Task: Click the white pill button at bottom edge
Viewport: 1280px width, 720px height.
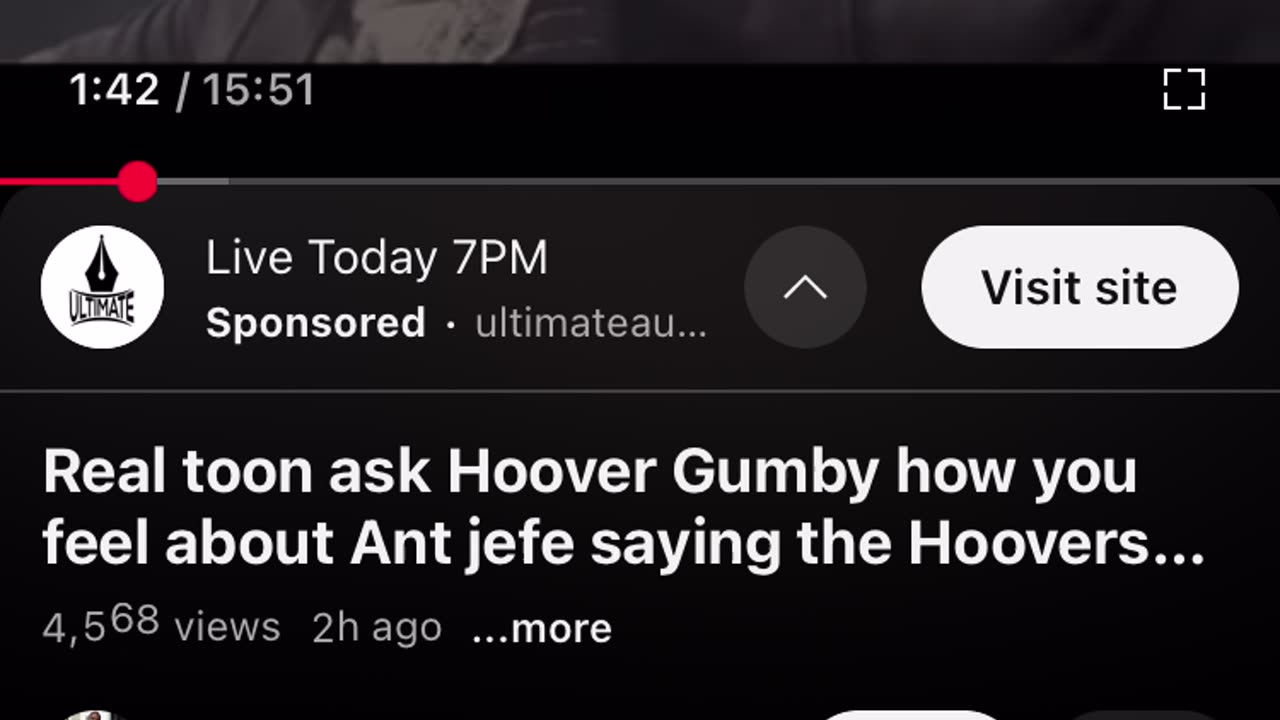Action: tap(910, 715)
